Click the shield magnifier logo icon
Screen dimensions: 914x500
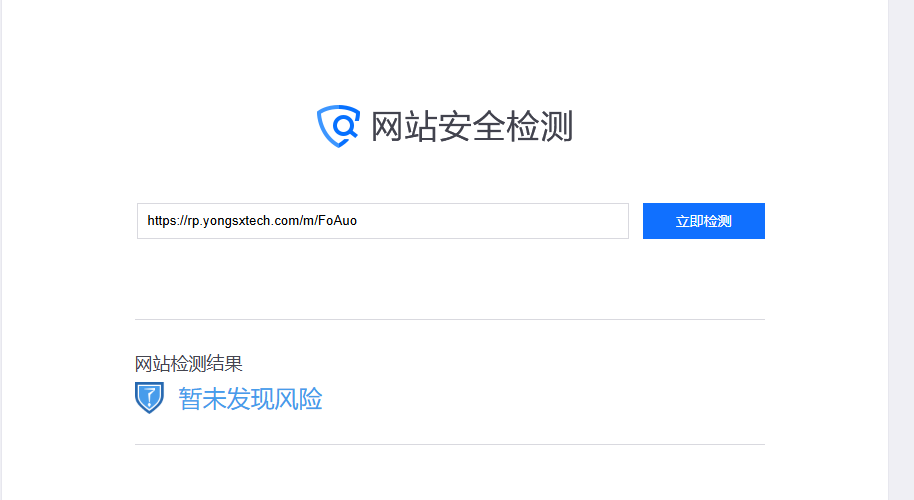click(x=338, y=126)
